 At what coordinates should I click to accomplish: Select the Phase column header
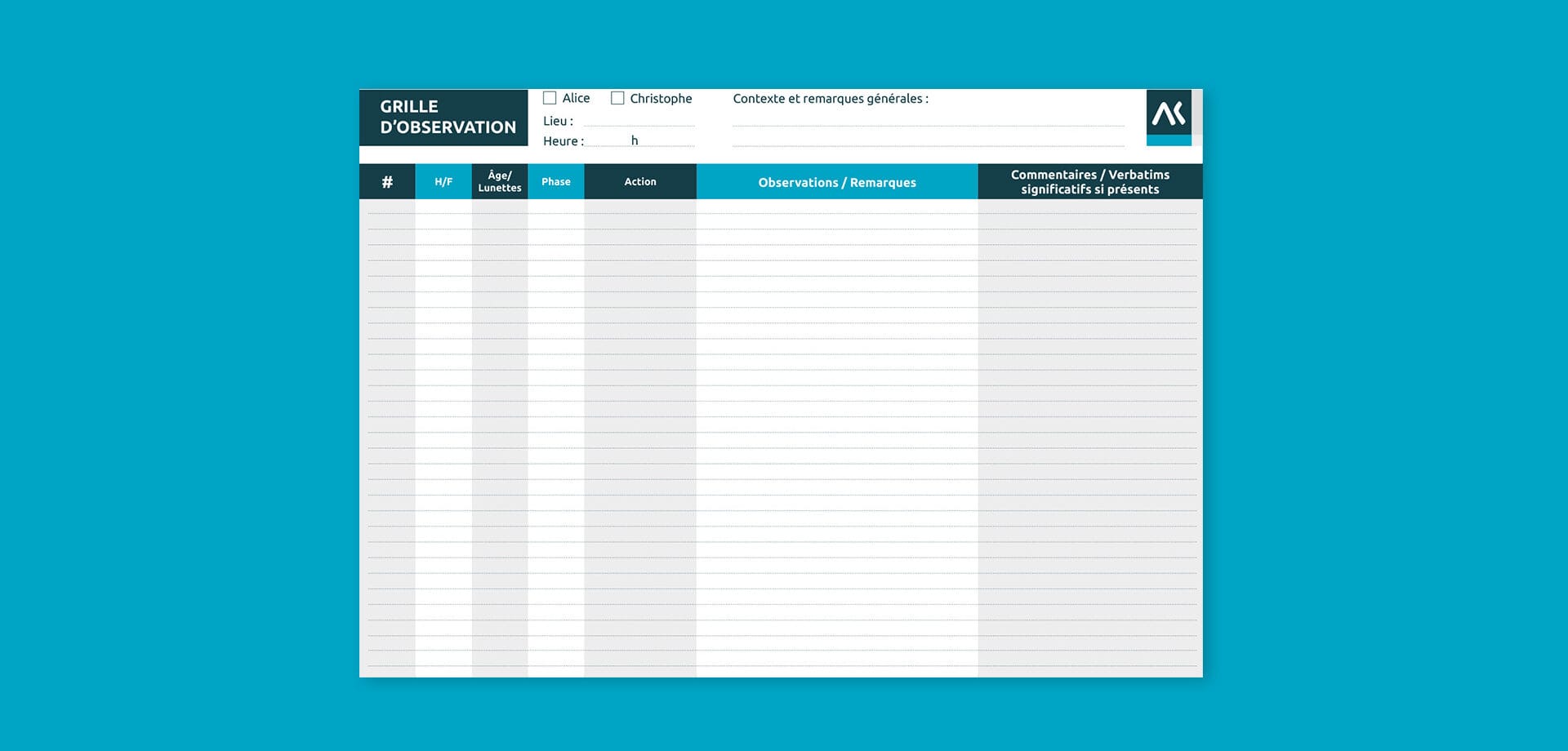point(556,181)
